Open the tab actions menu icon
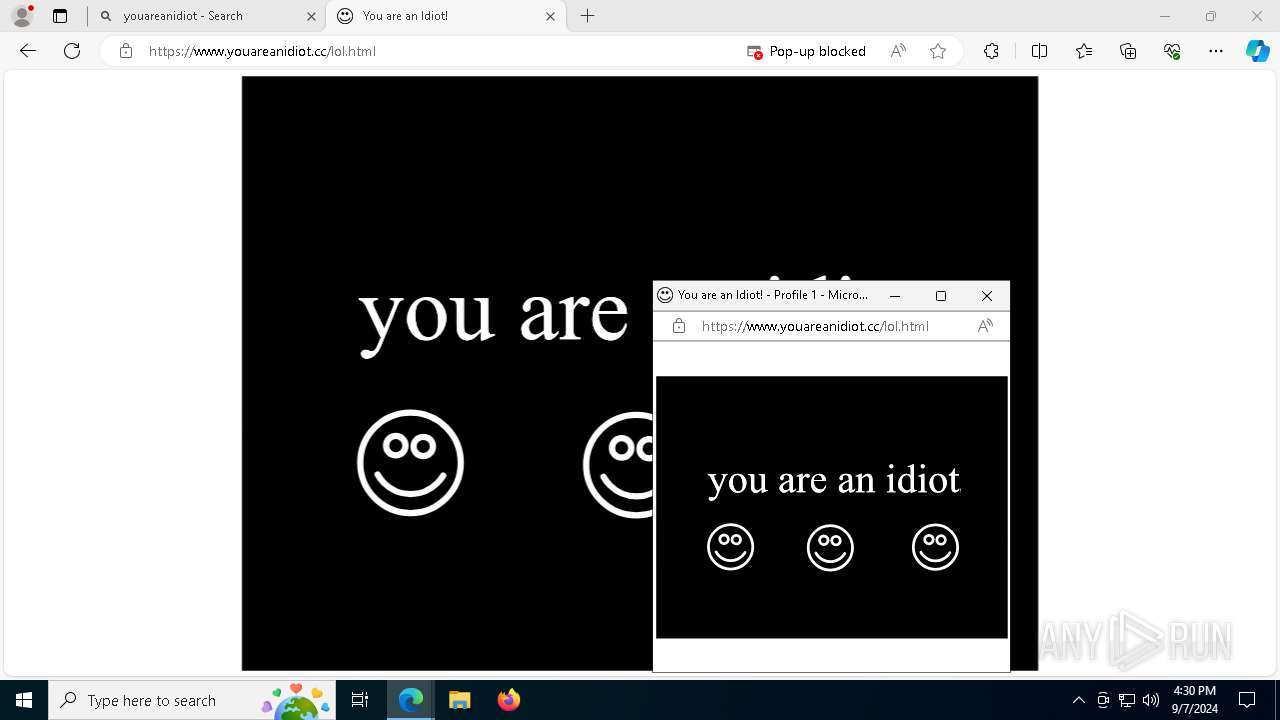 60,16
